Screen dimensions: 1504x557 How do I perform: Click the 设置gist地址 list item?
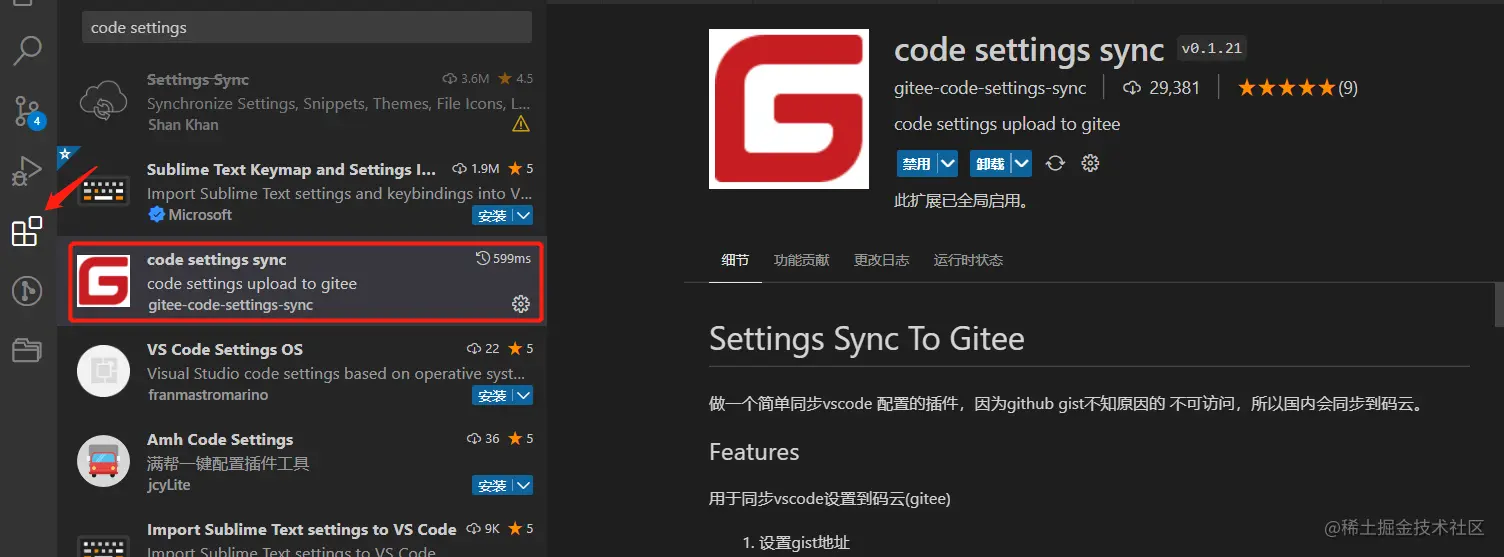pos(804,543)
